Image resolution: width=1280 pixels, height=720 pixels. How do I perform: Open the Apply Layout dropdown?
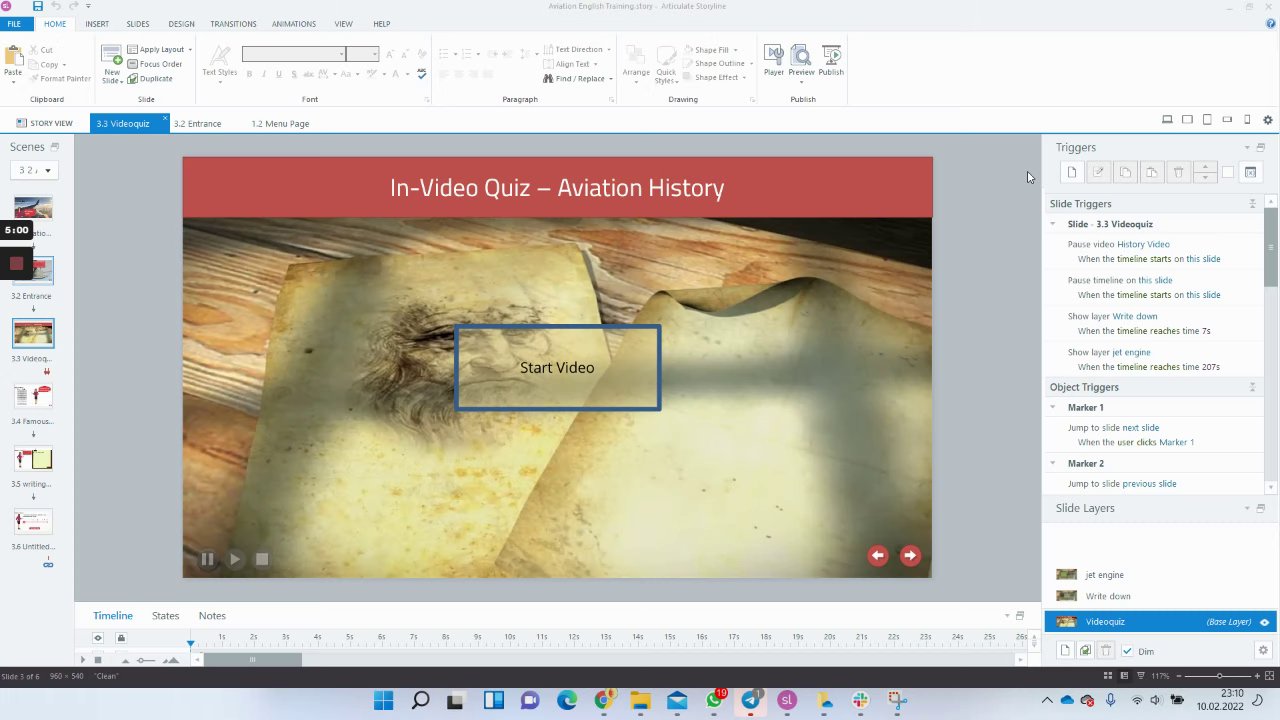coord(160,49)
